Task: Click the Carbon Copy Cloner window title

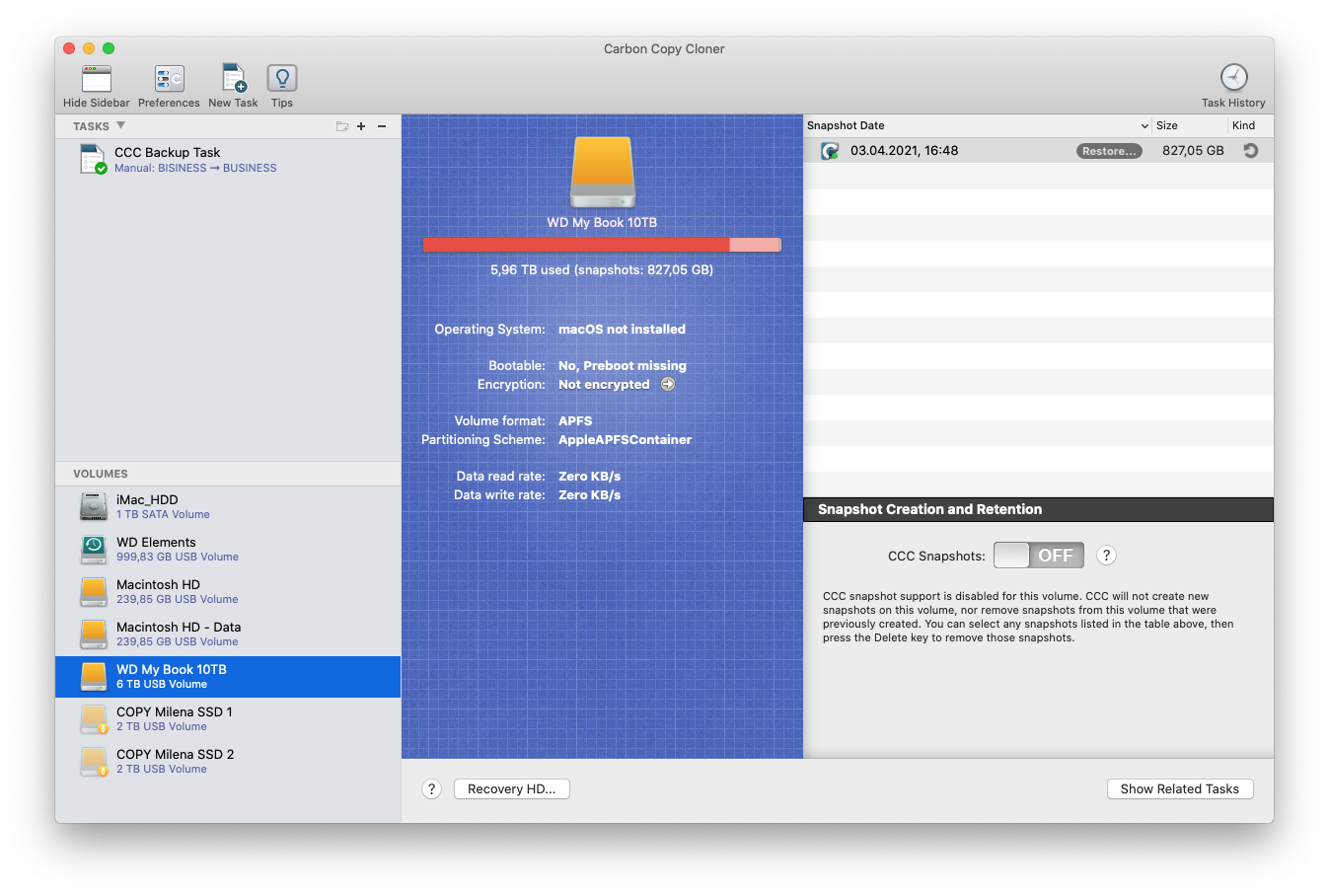Action: [664, 48]
